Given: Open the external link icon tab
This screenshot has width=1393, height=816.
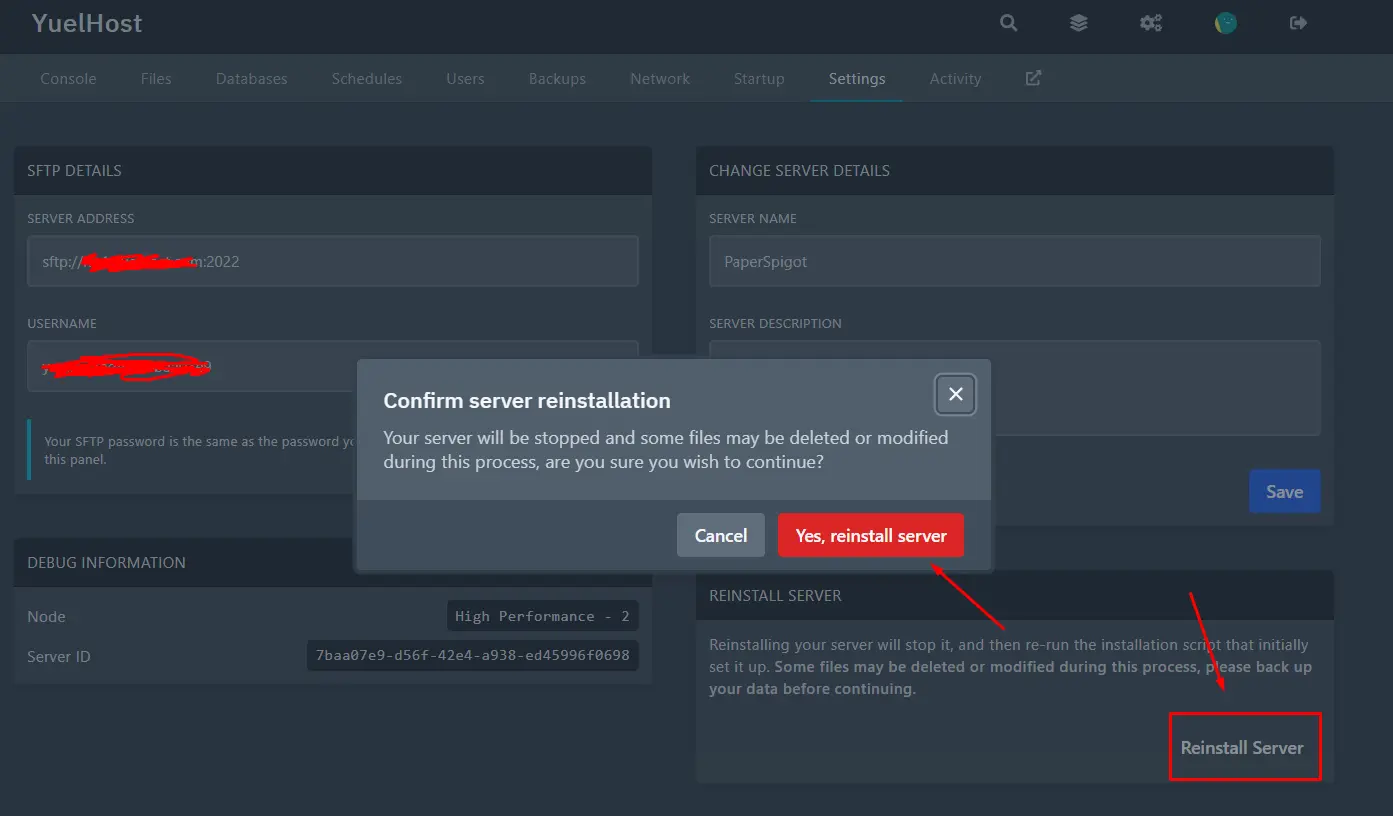Looking at the screenshot, I should tap(1033, 78).
